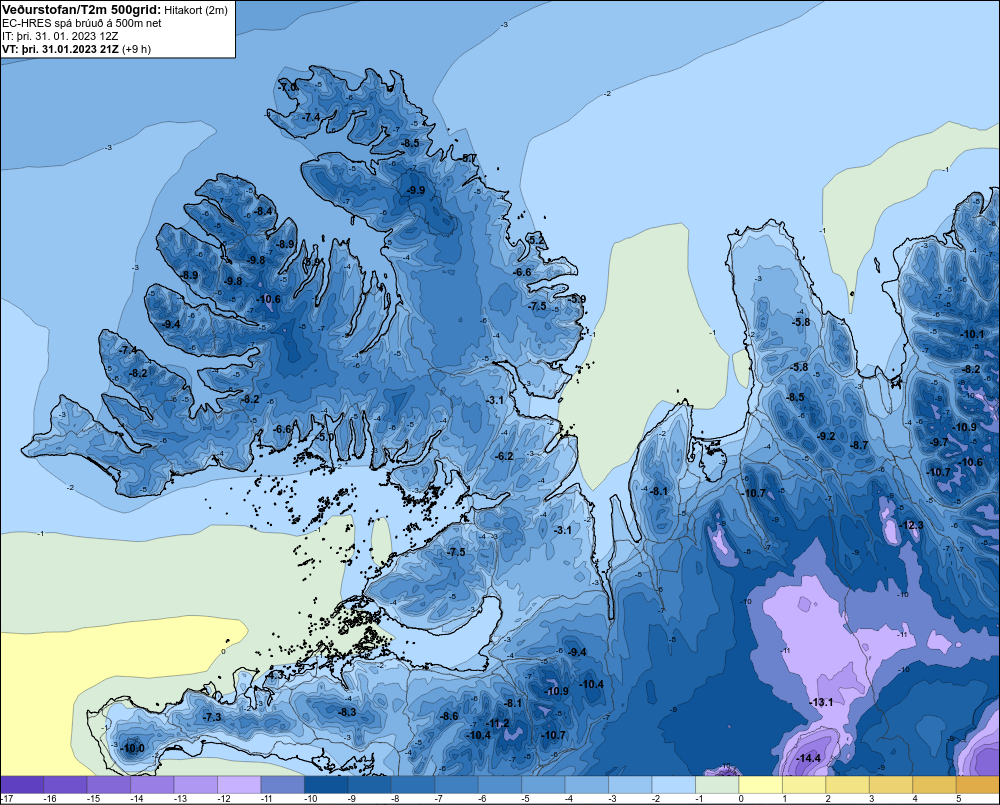Click the -6.2 temperature label
The height and width of the screenshot is (805, 1000).
click(504, 456)
